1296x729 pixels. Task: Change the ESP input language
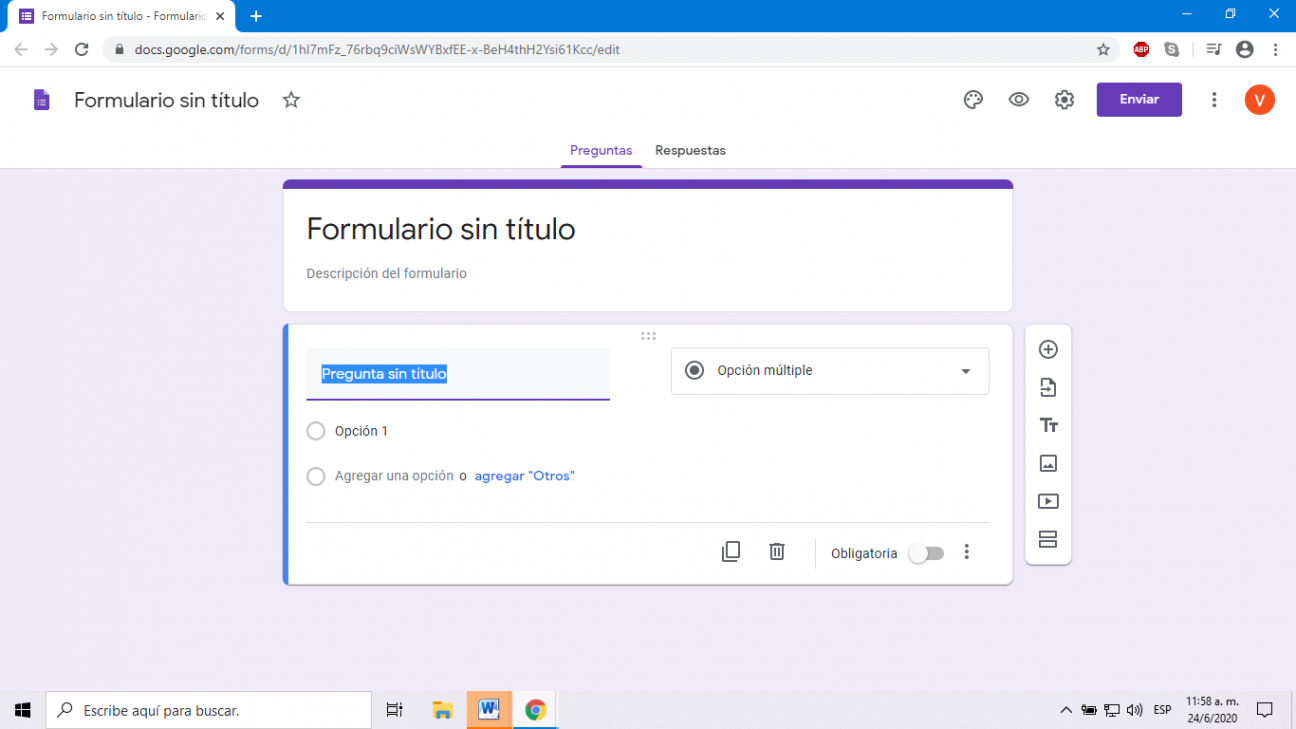point(1162,710)
